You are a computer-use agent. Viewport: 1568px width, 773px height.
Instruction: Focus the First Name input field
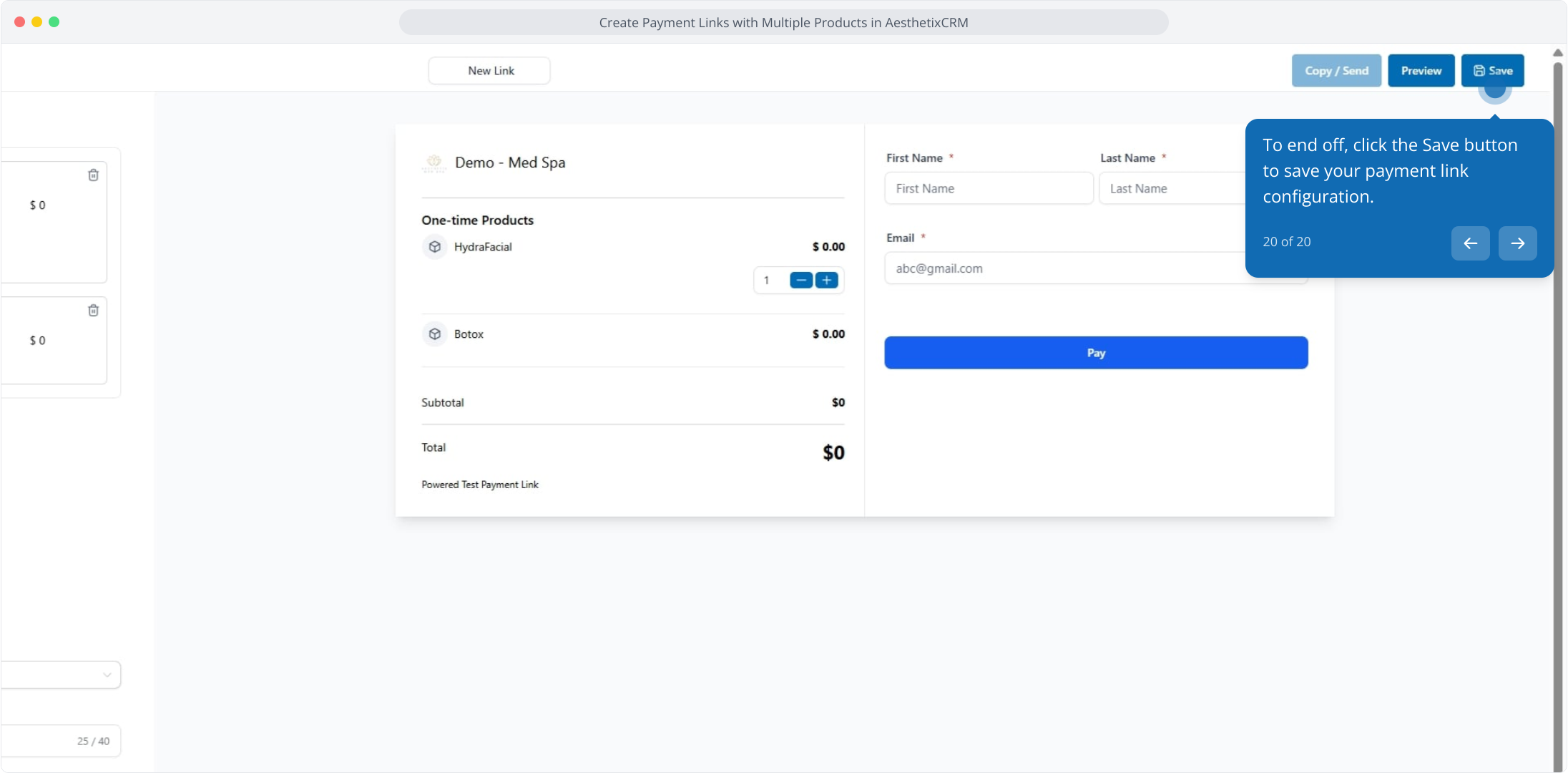click(x=988, y=189)
